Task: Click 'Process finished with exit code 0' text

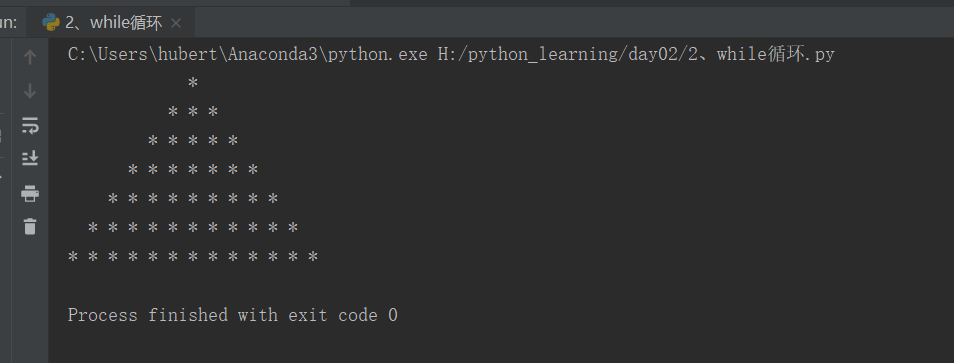Action: click(232, 315)
